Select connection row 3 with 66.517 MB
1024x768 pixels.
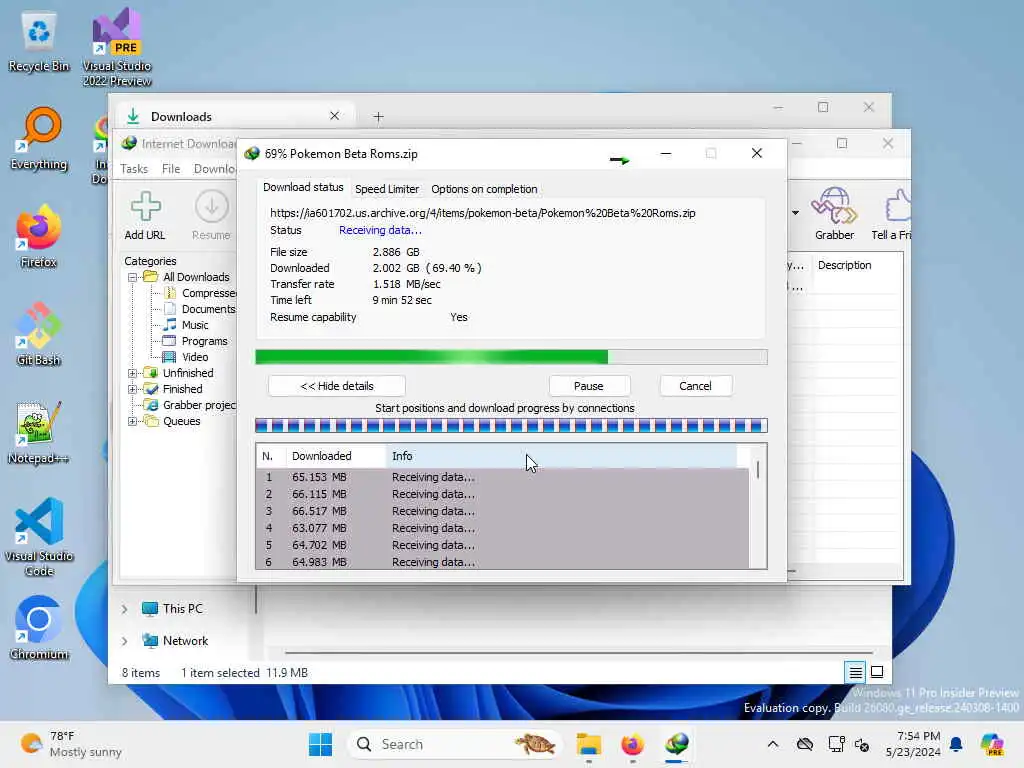tap(502, 511)
